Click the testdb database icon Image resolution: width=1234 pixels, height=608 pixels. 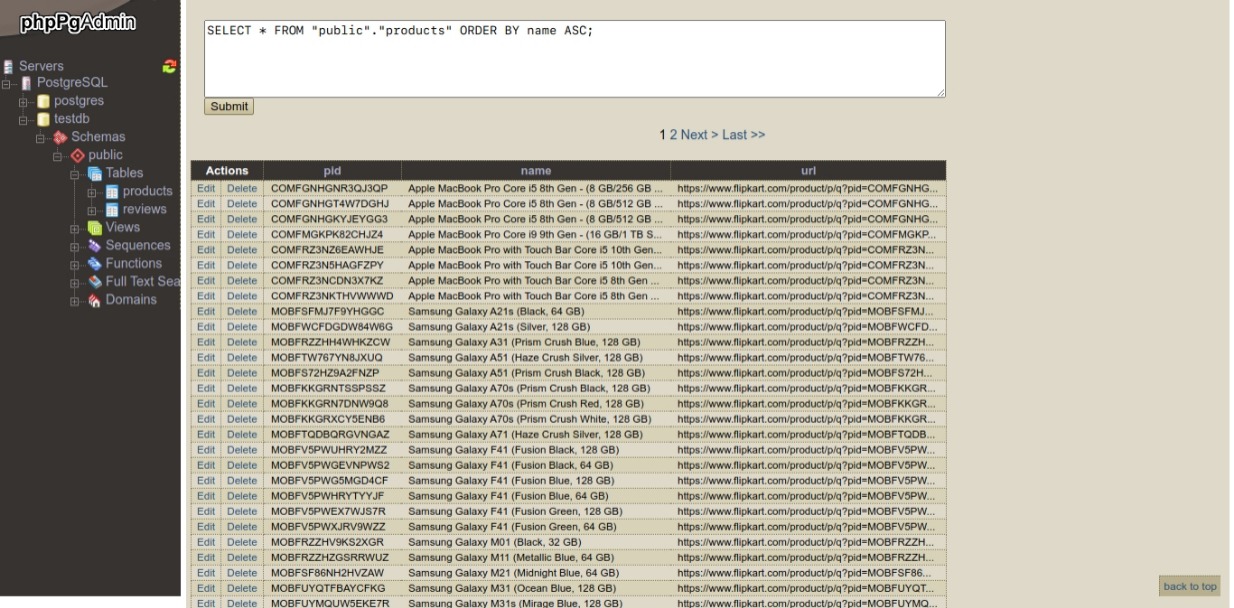44,119
